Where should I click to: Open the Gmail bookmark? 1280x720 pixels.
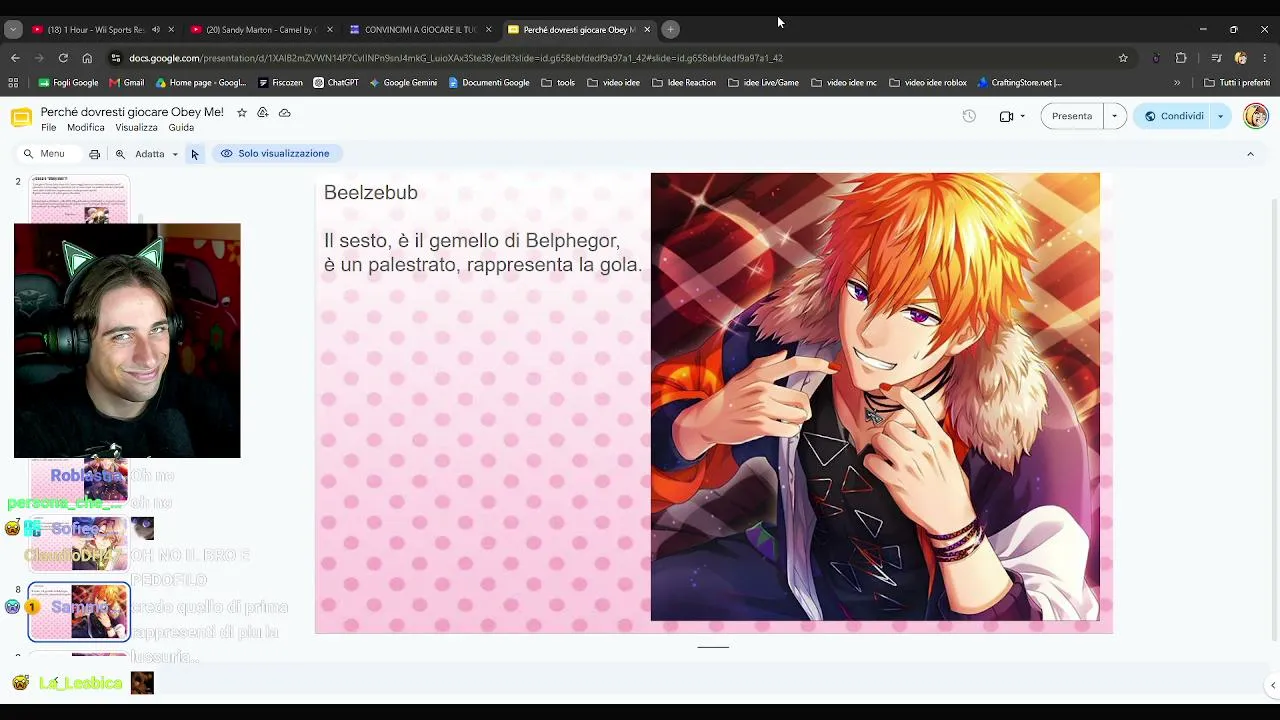pyautogui.click(x=126, y=83)
